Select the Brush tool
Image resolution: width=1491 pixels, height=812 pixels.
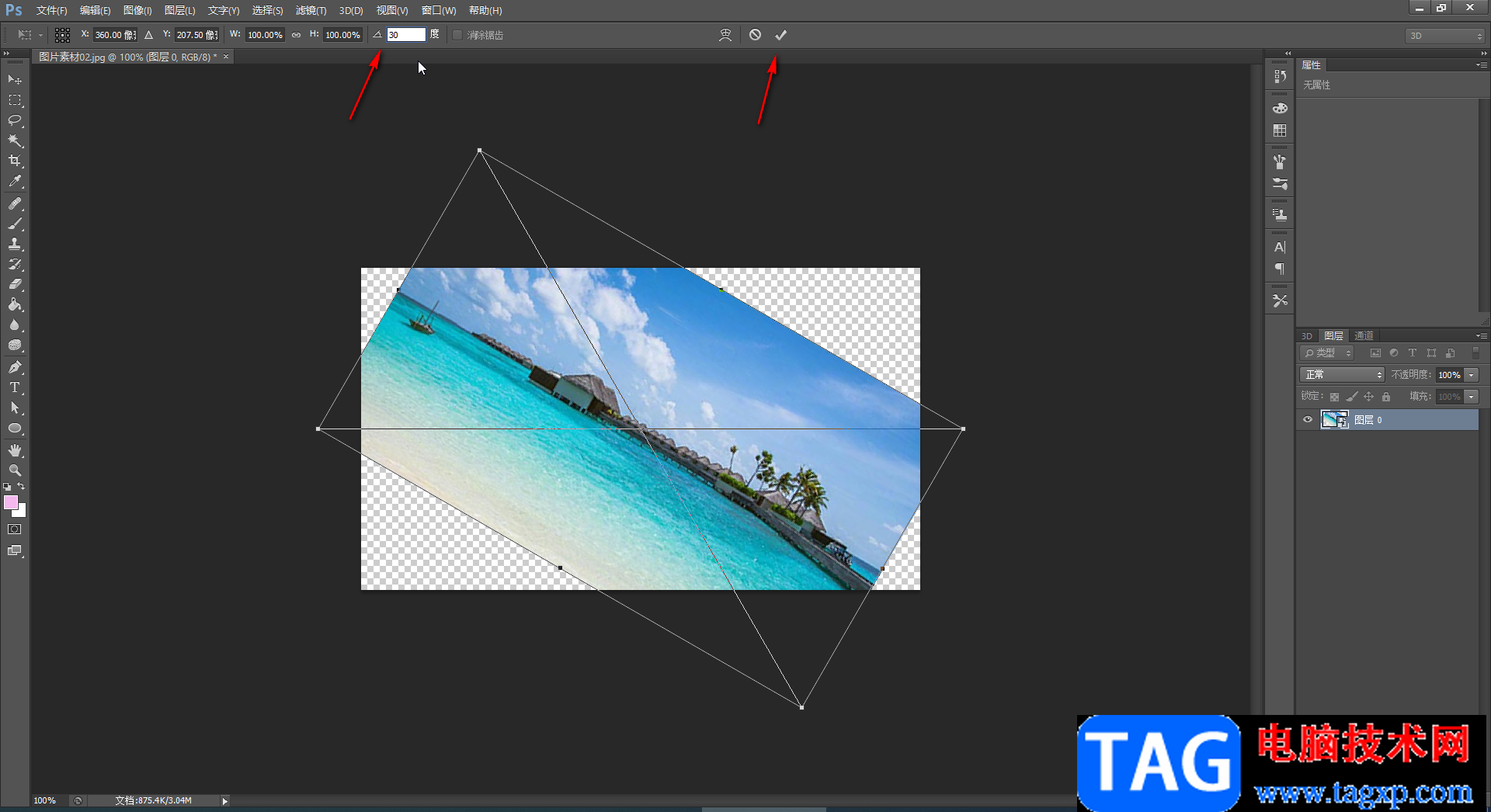[x=15, y=224]
